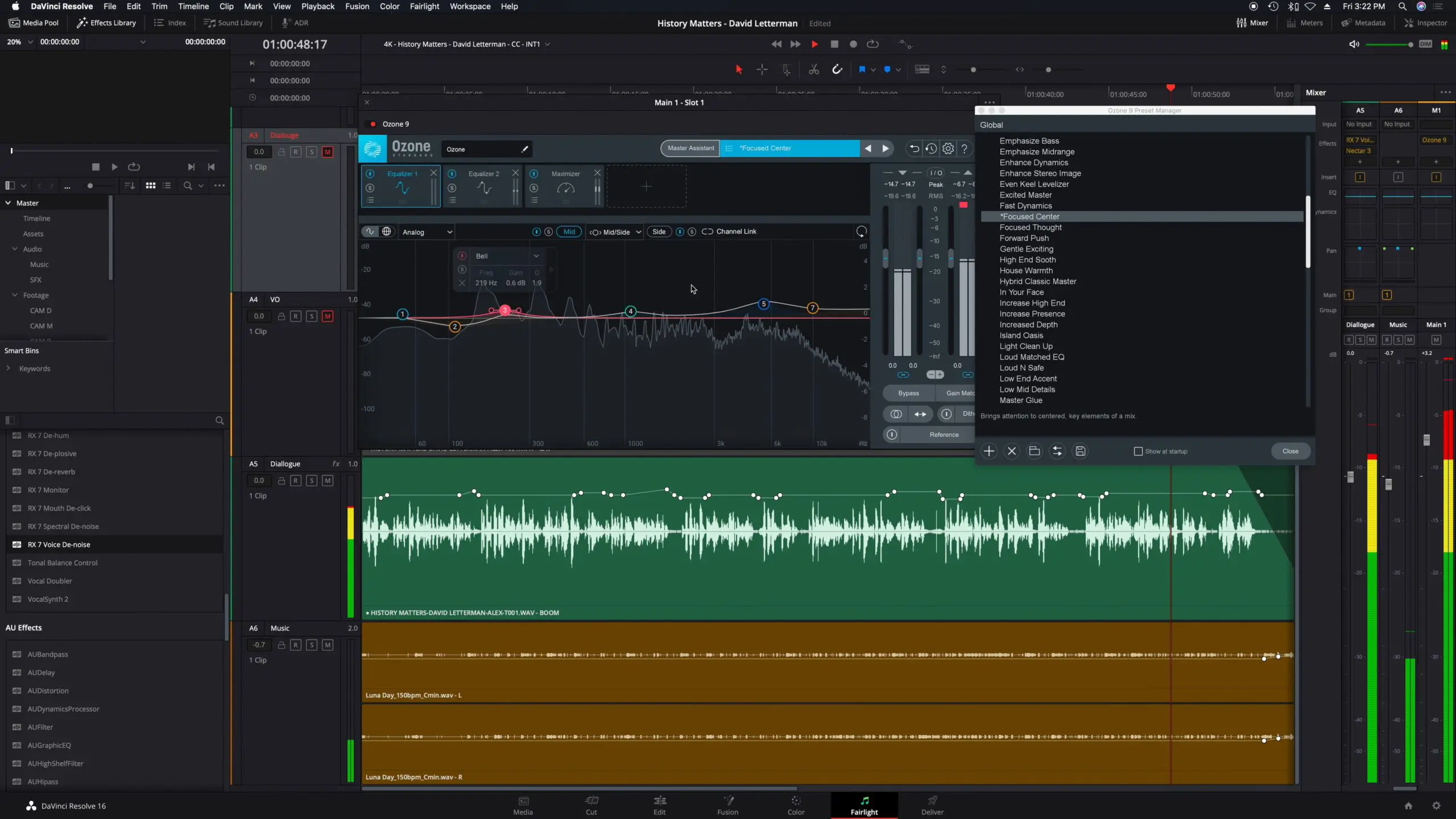The image size is (1456, 819).
Task: Switch to the Color page
Action: [x=796, y=805]
